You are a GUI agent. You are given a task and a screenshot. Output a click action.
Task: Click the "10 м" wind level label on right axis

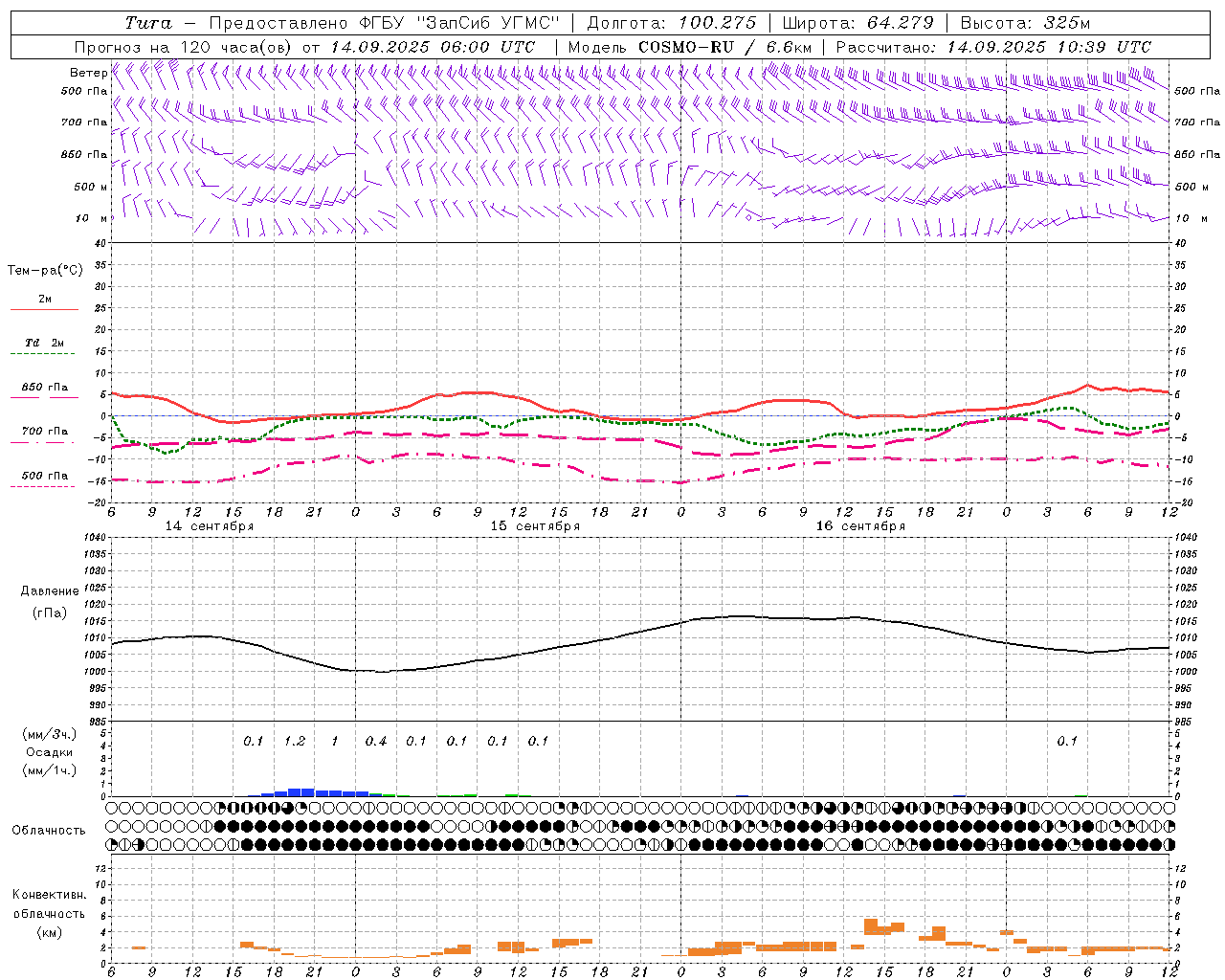pos(1192,218)
